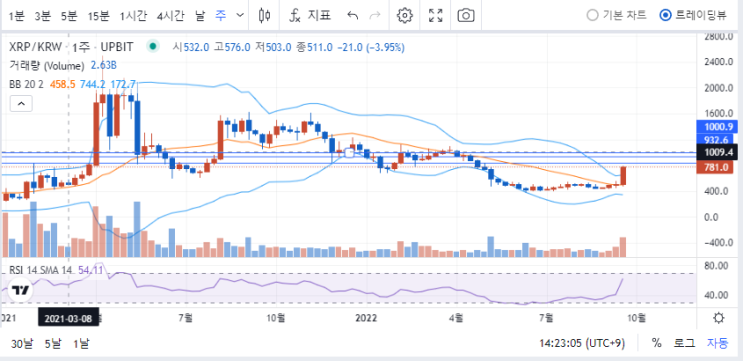743x361 pixels.
Task: Select the 트레이딩뷰 radio option
Action: tap(693, 15)
